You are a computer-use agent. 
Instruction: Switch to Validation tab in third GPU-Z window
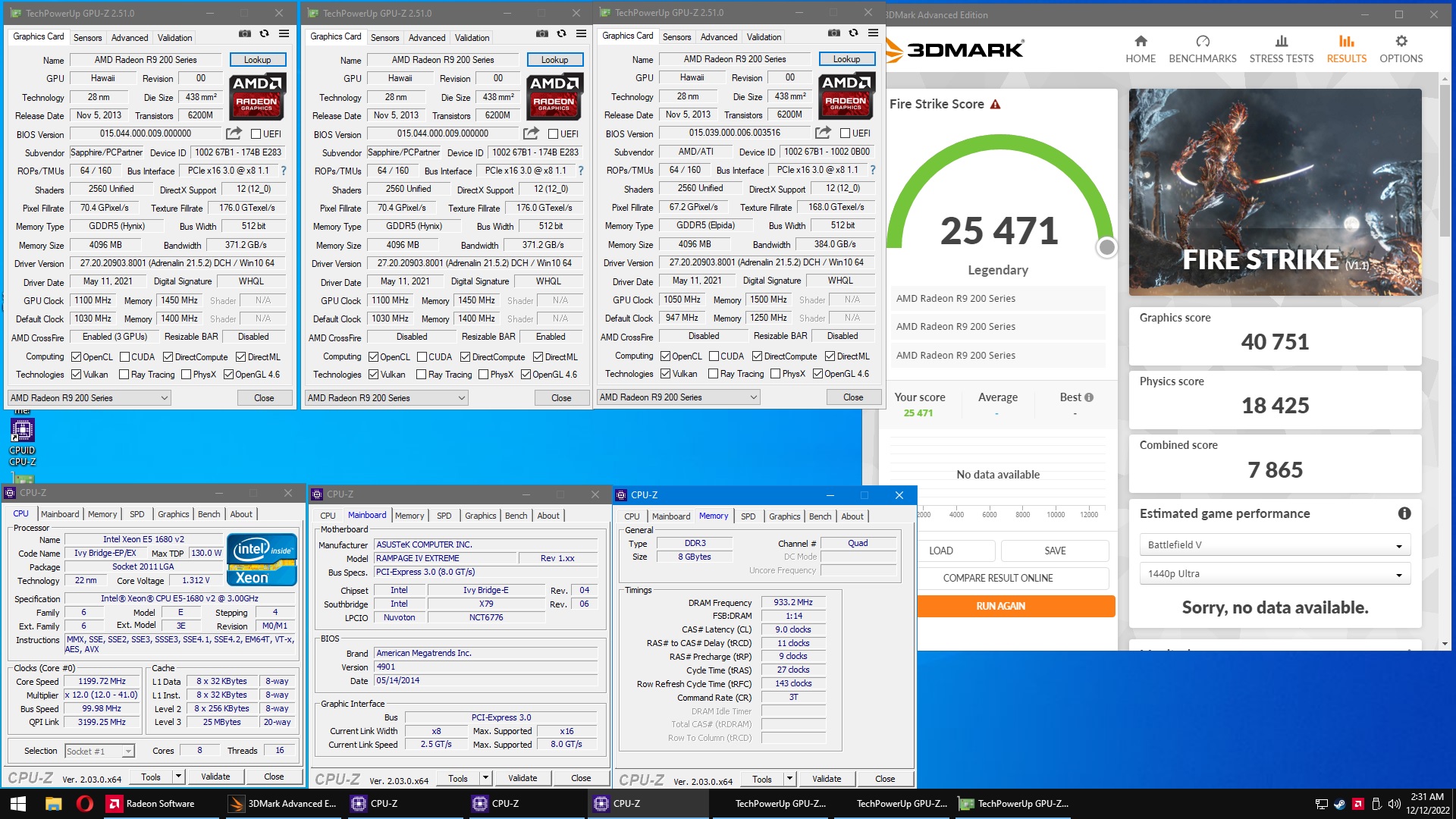pos(764,37)
